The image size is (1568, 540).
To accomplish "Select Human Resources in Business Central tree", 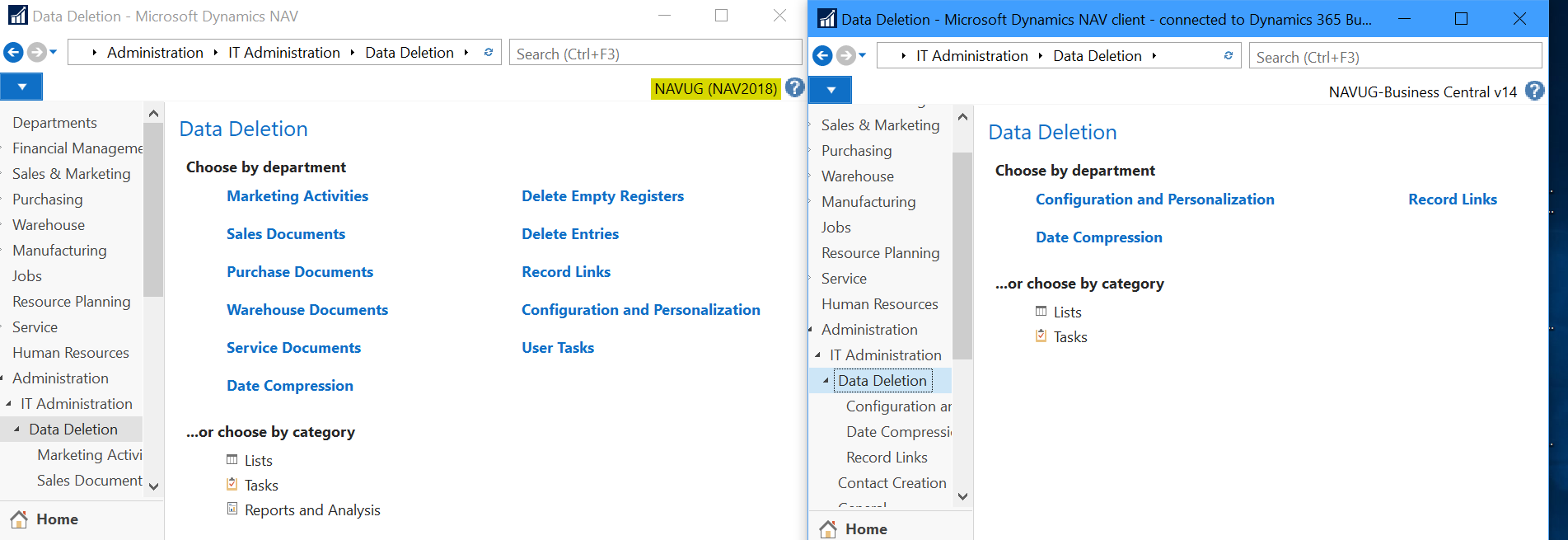I will [880, 304].
